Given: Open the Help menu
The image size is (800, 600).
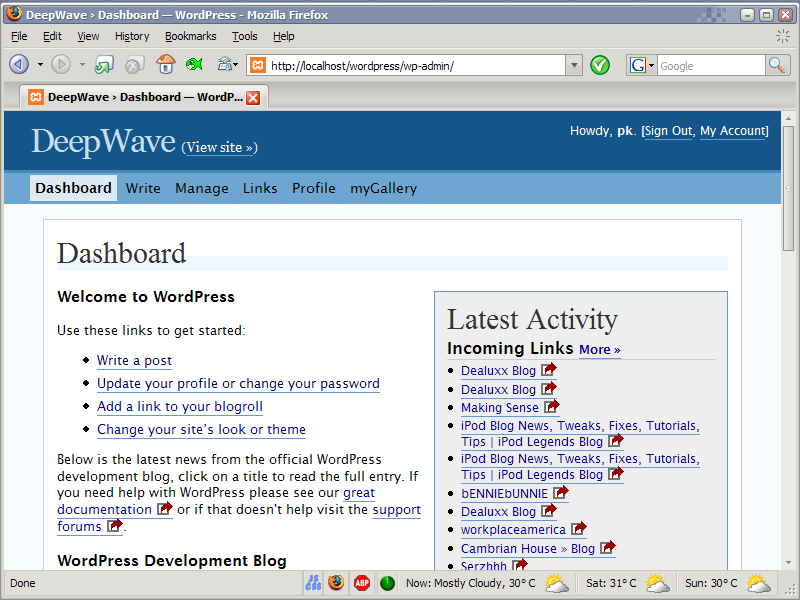Looking at the screenshot, I should [284, 36].
